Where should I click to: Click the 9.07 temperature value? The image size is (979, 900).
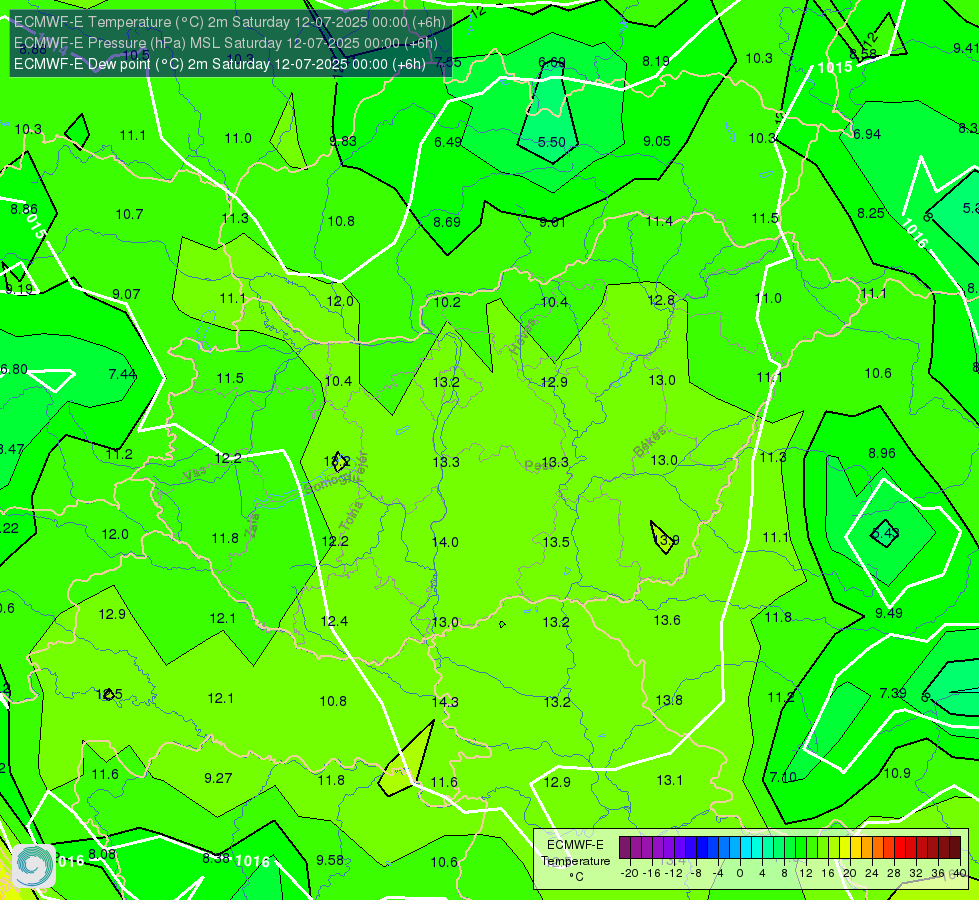126,294
